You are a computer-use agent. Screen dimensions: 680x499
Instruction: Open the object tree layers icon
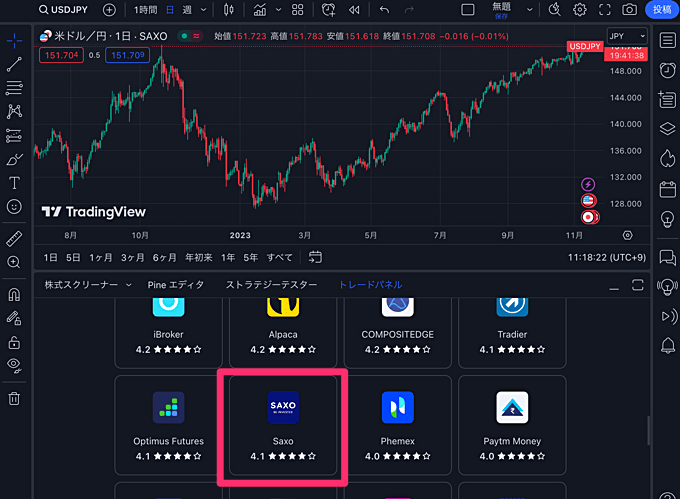[x=667, y=129]
